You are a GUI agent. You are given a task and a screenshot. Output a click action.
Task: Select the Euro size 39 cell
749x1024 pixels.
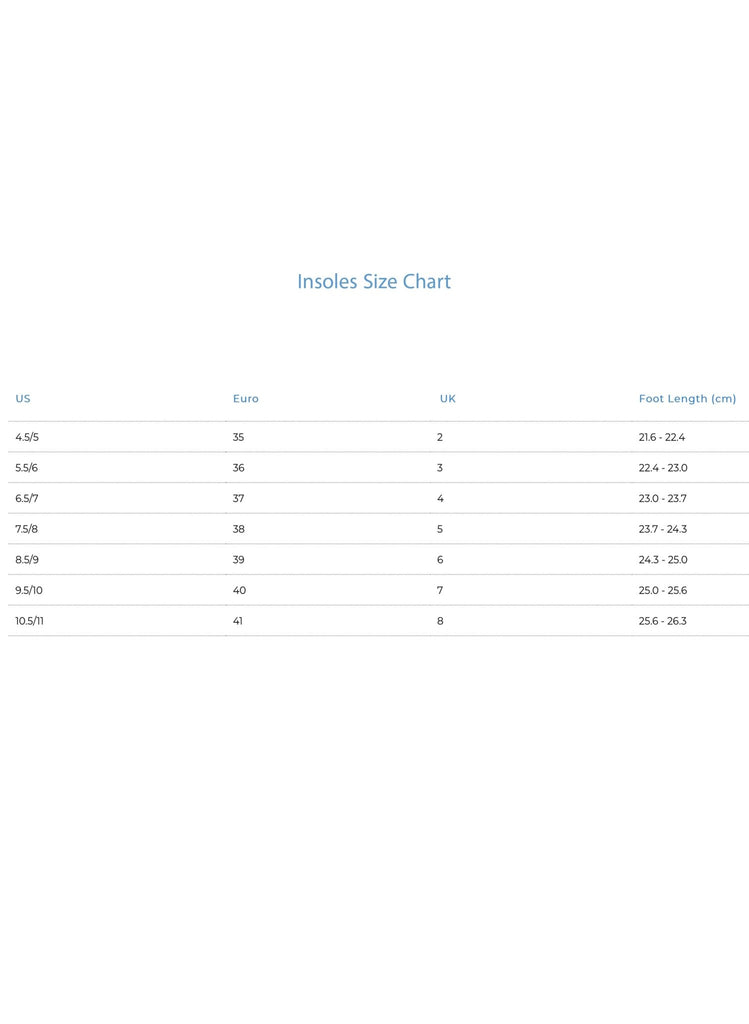(239, 560)
